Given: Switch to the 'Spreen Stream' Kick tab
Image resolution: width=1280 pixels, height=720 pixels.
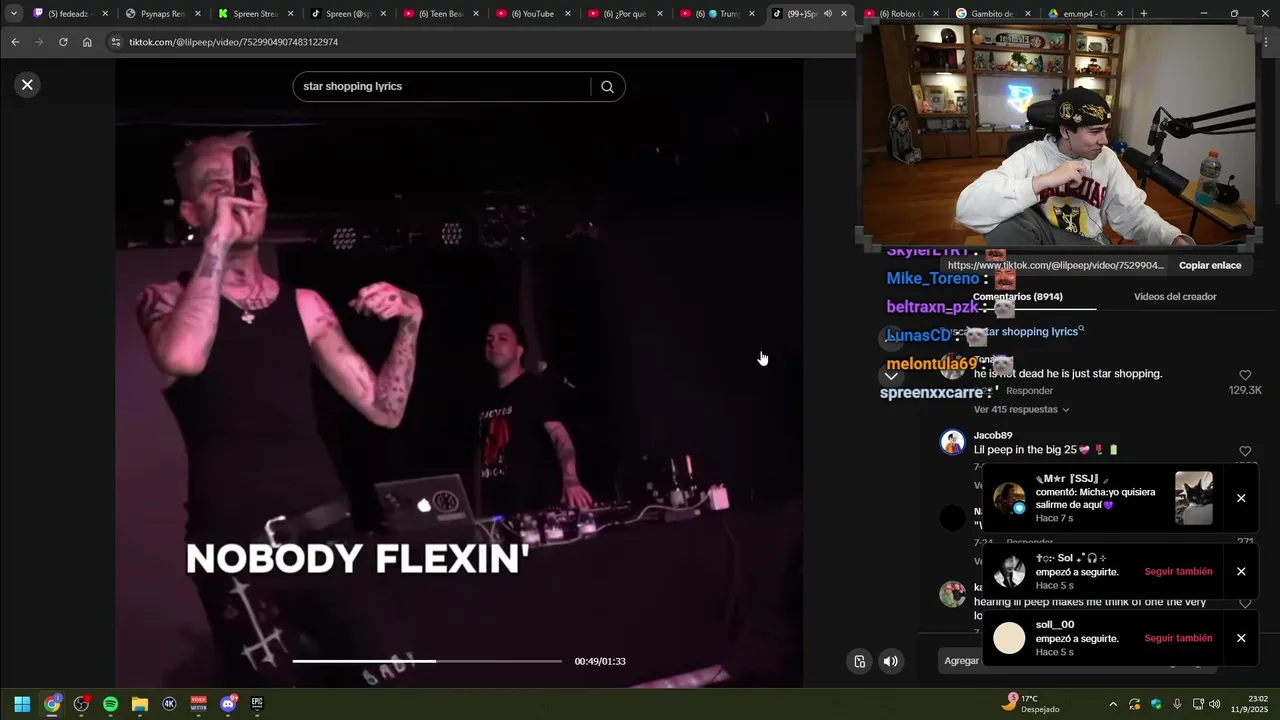Looking at the screenshot, I should pyautogui.click(x=256, y=14).
